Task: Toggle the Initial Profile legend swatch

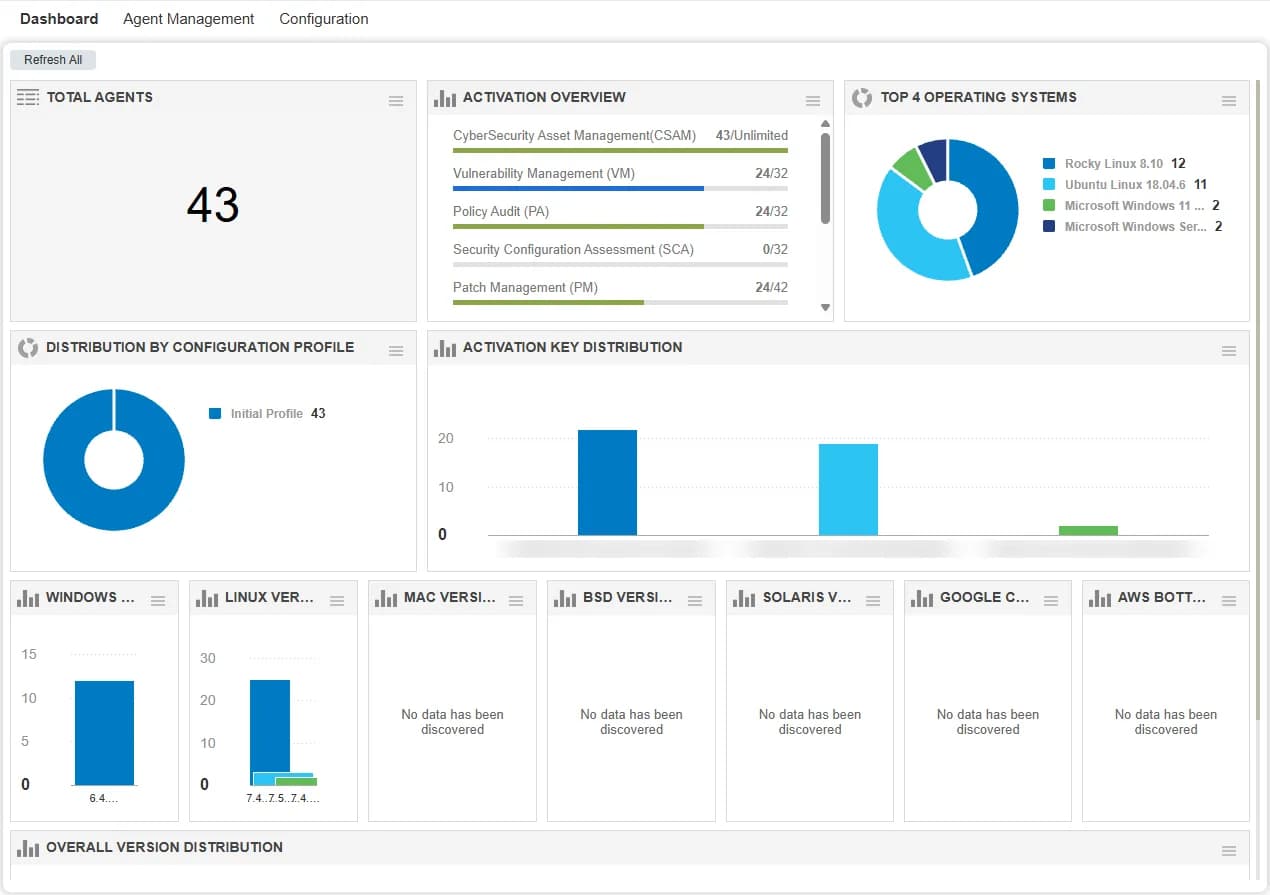Action: [x=215, y=413]
